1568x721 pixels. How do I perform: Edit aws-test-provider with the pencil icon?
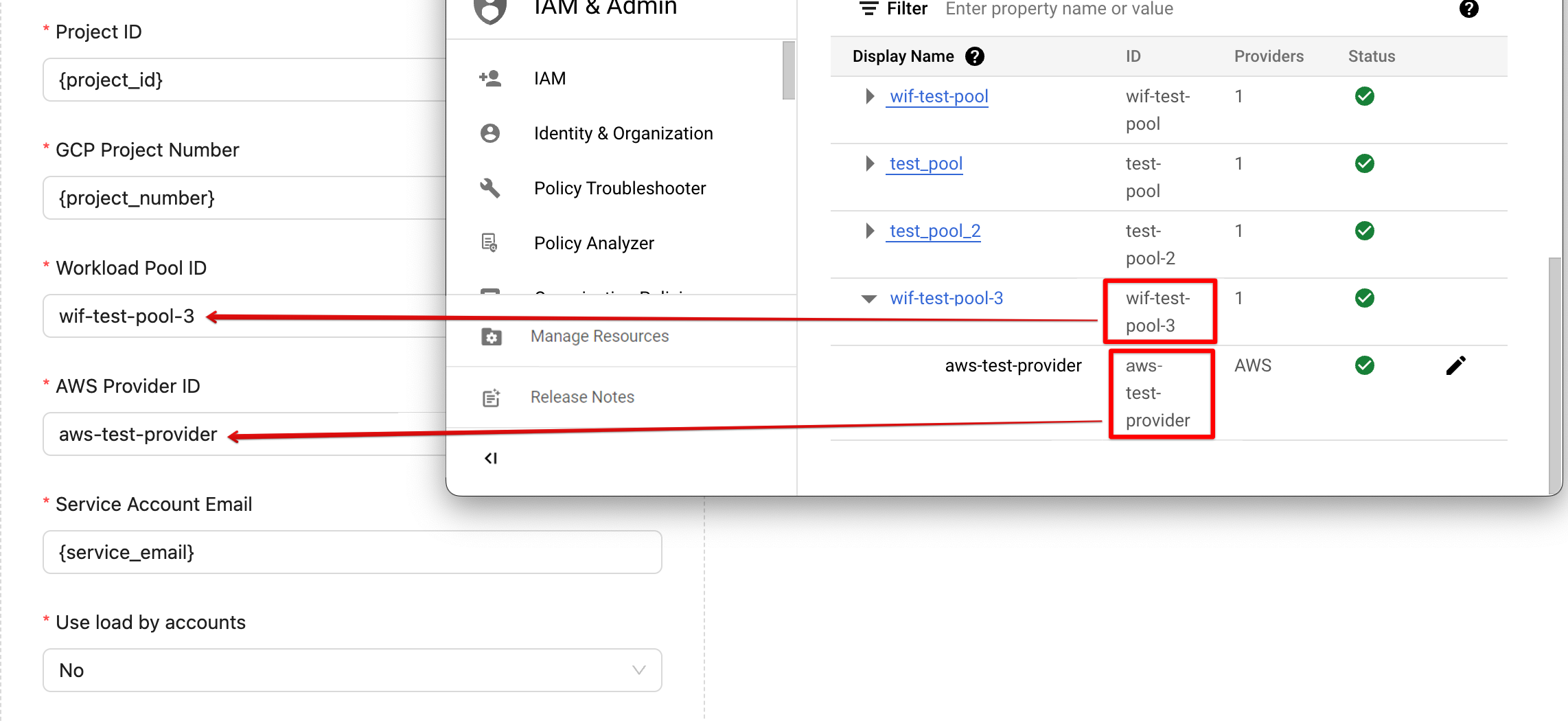tap(1455, 365)
